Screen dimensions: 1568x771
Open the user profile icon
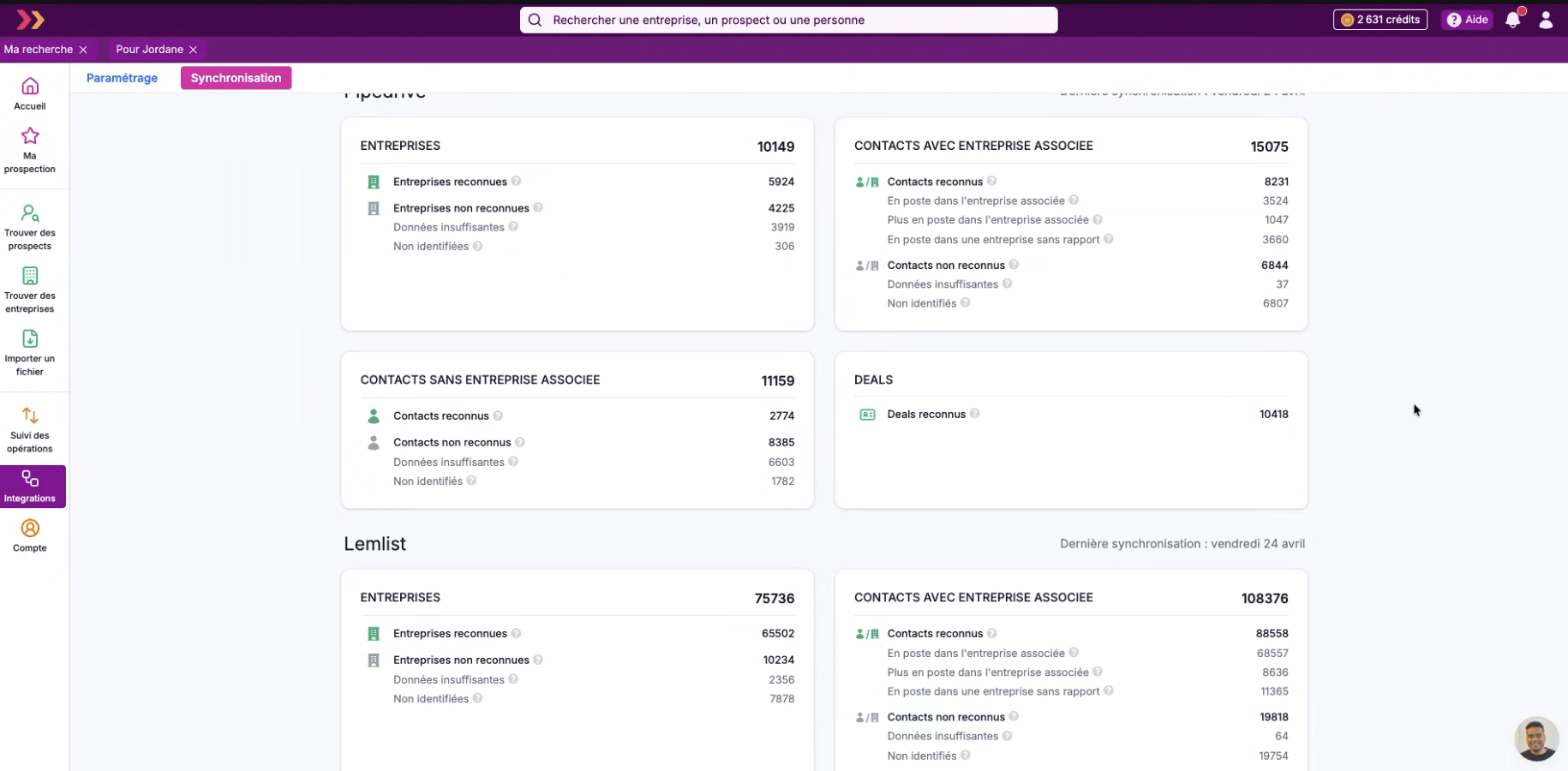(x=1546, y=20)
